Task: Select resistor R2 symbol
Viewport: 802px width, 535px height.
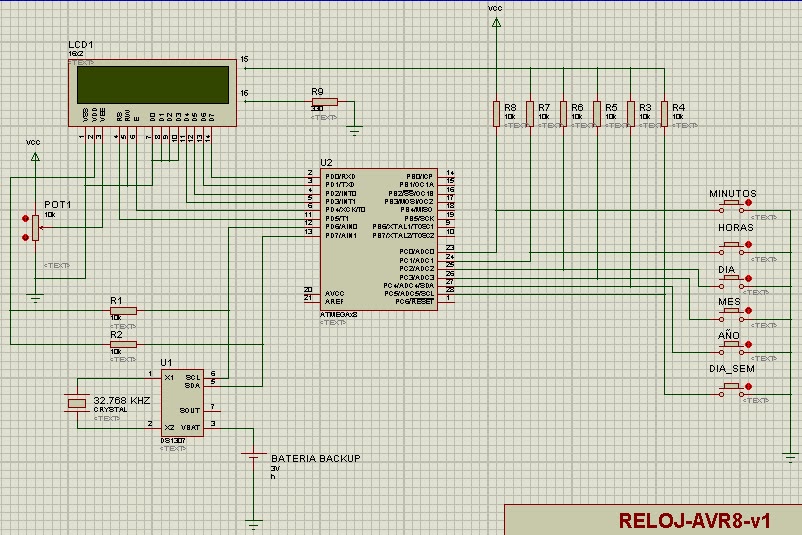Action: [123, 344]
